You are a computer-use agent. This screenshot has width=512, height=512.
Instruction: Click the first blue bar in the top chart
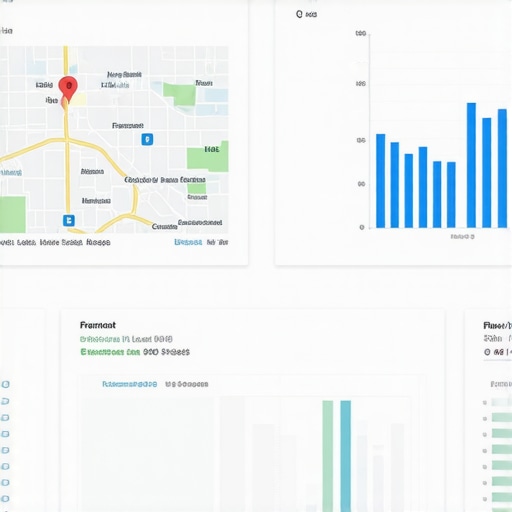tap(381, 181)
